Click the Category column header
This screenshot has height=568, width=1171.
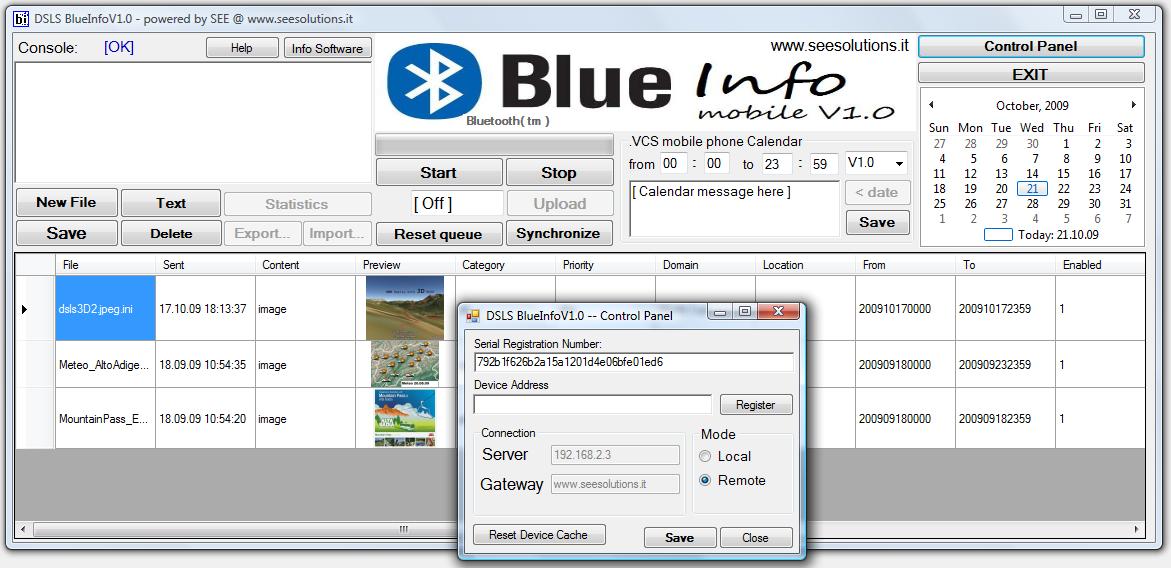pyautogui.click(x=506, y=265)
